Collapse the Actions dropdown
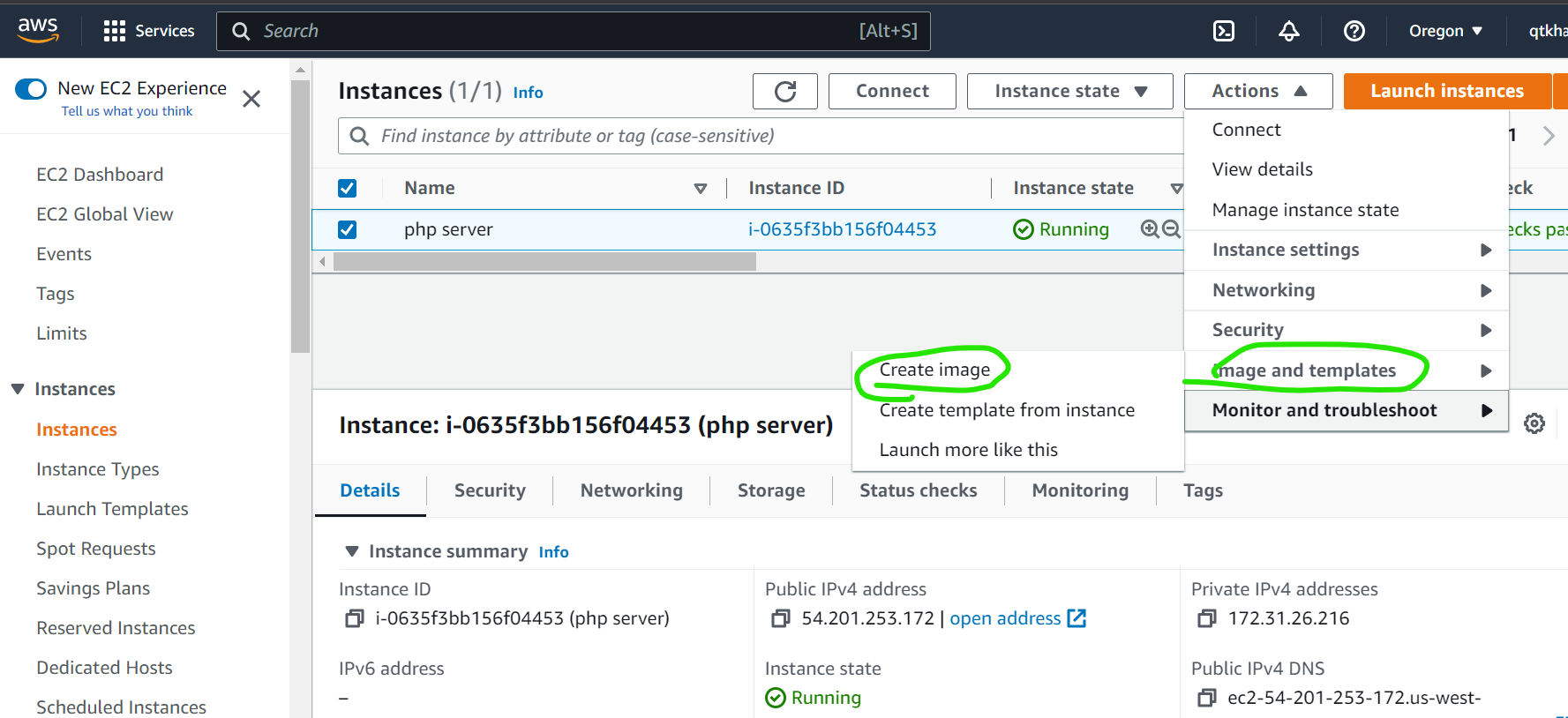Image resolution: width=1568 pixels, height=718 pixels. (1258, 91)
